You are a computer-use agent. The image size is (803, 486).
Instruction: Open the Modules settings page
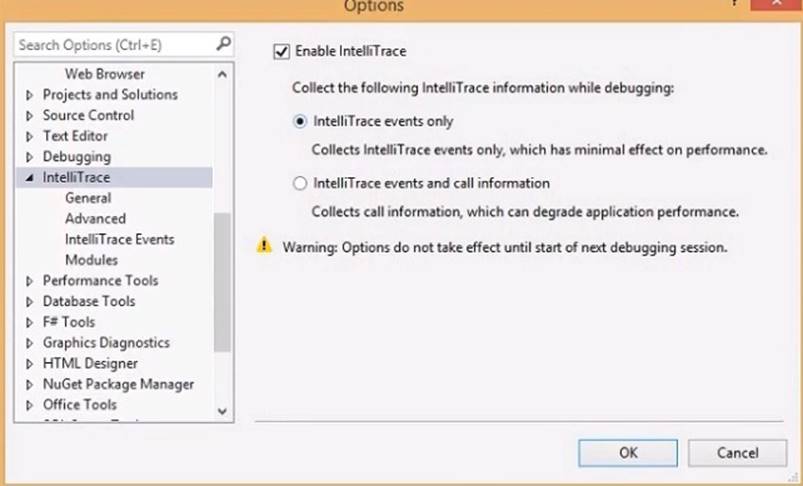tap(91, 260)
